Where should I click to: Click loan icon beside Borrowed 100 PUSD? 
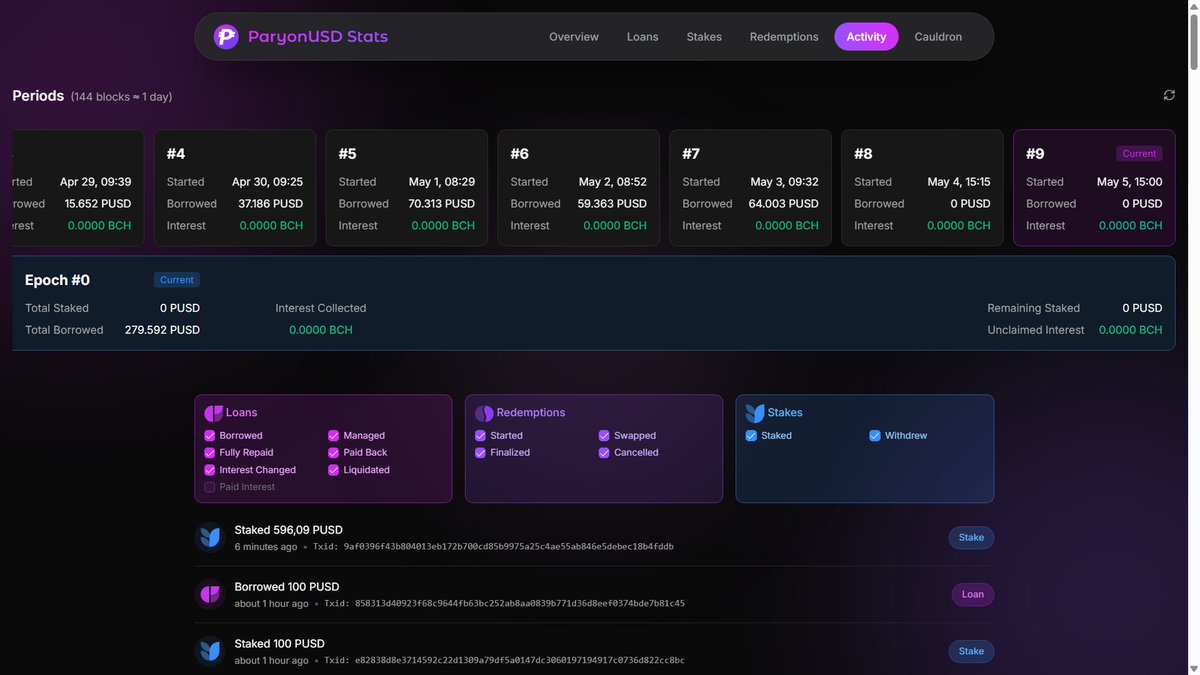tap(210, 595)
